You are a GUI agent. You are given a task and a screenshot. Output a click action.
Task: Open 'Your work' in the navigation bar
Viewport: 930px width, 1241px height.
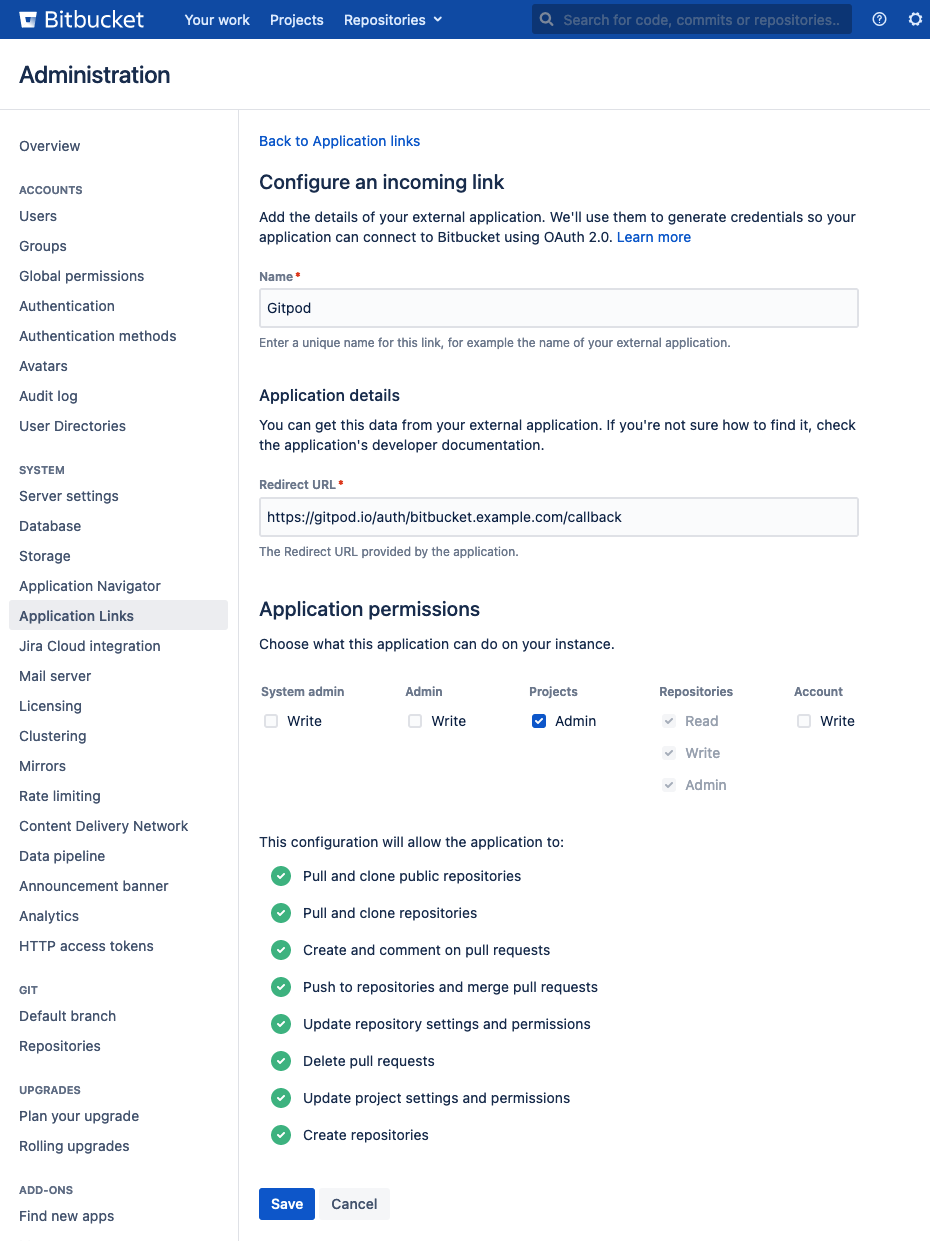coord(216,19)
